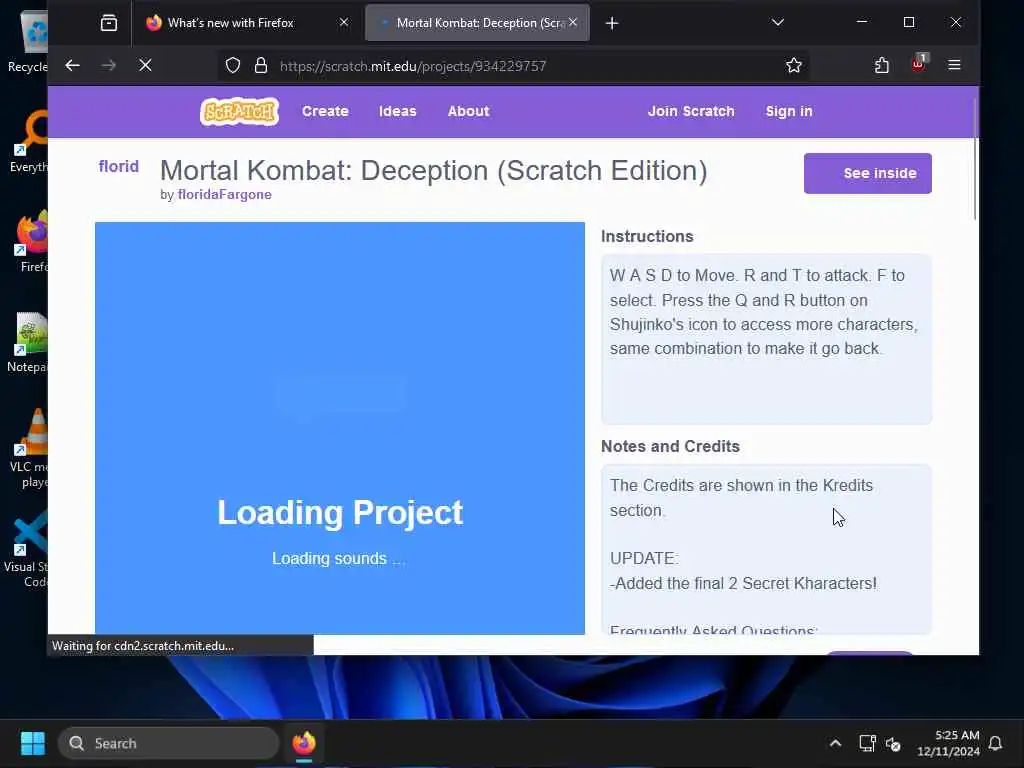
Task: Click Sign in link
Action: (789, 112)
